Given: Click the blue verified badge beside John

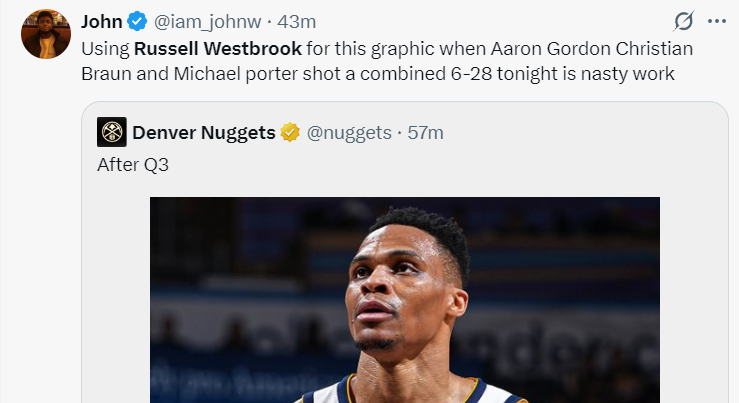Looking at the screenshot, I should pos(136,22).
